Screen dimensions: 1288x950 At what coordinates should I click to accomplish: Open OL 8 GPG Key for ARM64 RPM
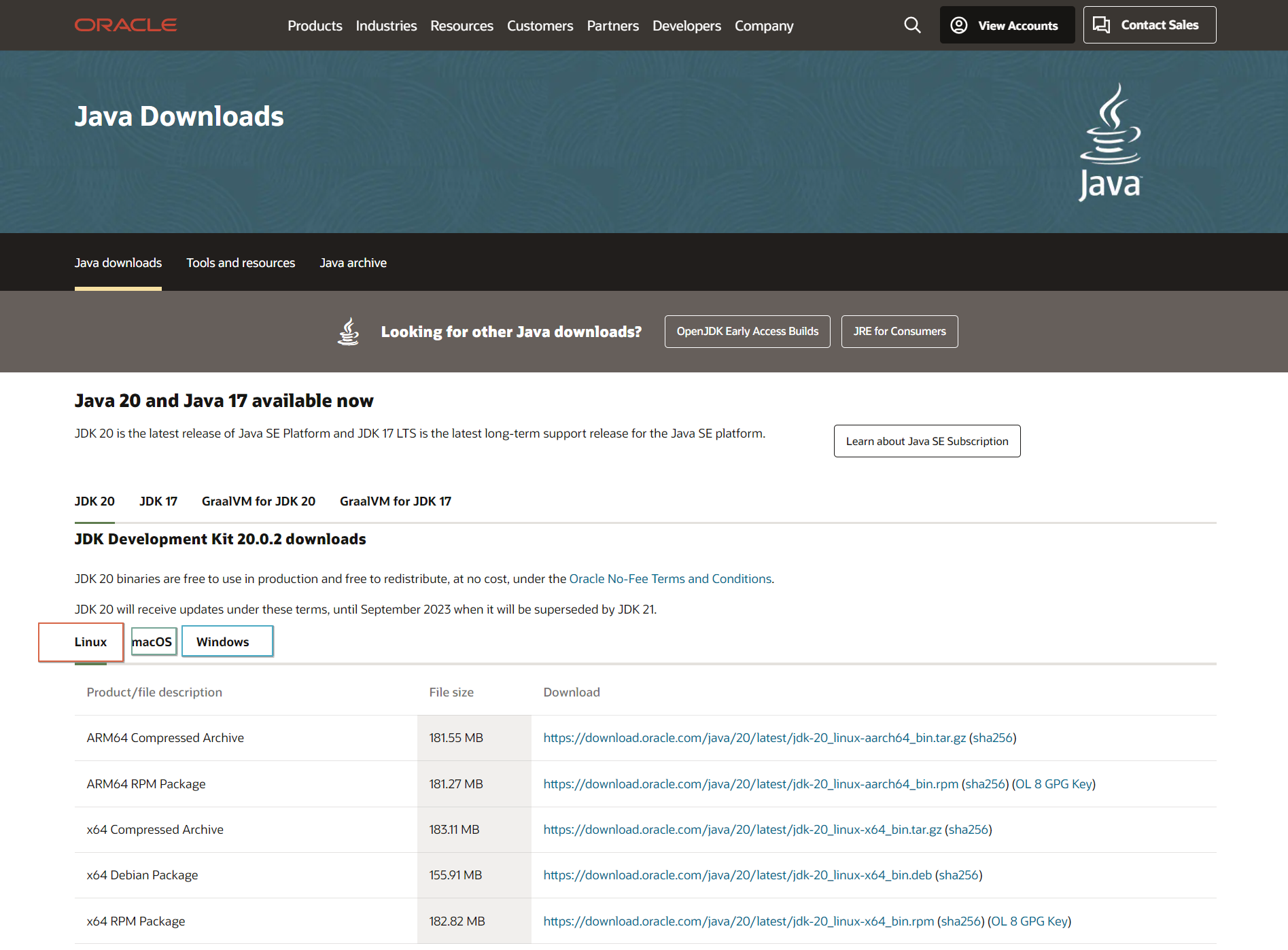[x=1054, y=784]
